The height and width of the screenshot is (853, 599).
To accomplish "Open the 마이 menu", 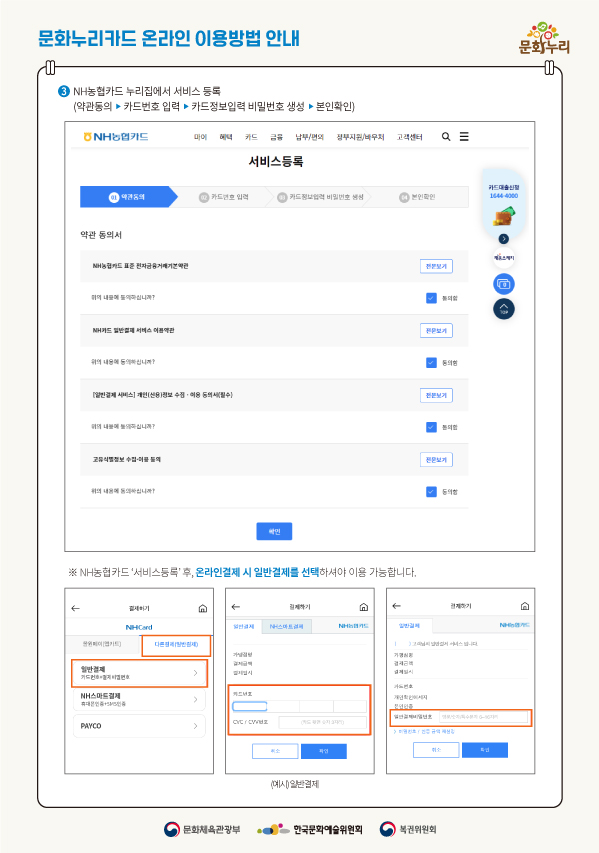I will 201,137.
